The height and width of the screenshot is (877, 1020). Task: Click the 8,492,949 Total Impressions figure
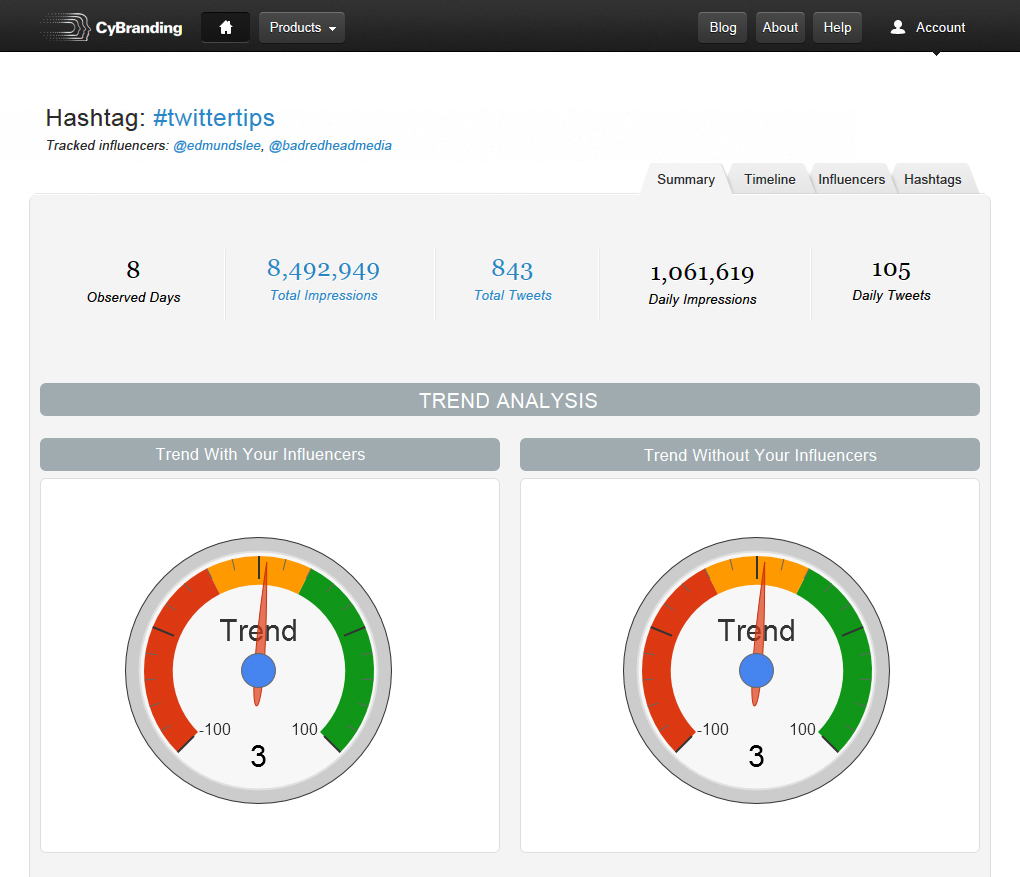(x=323, y=269)
